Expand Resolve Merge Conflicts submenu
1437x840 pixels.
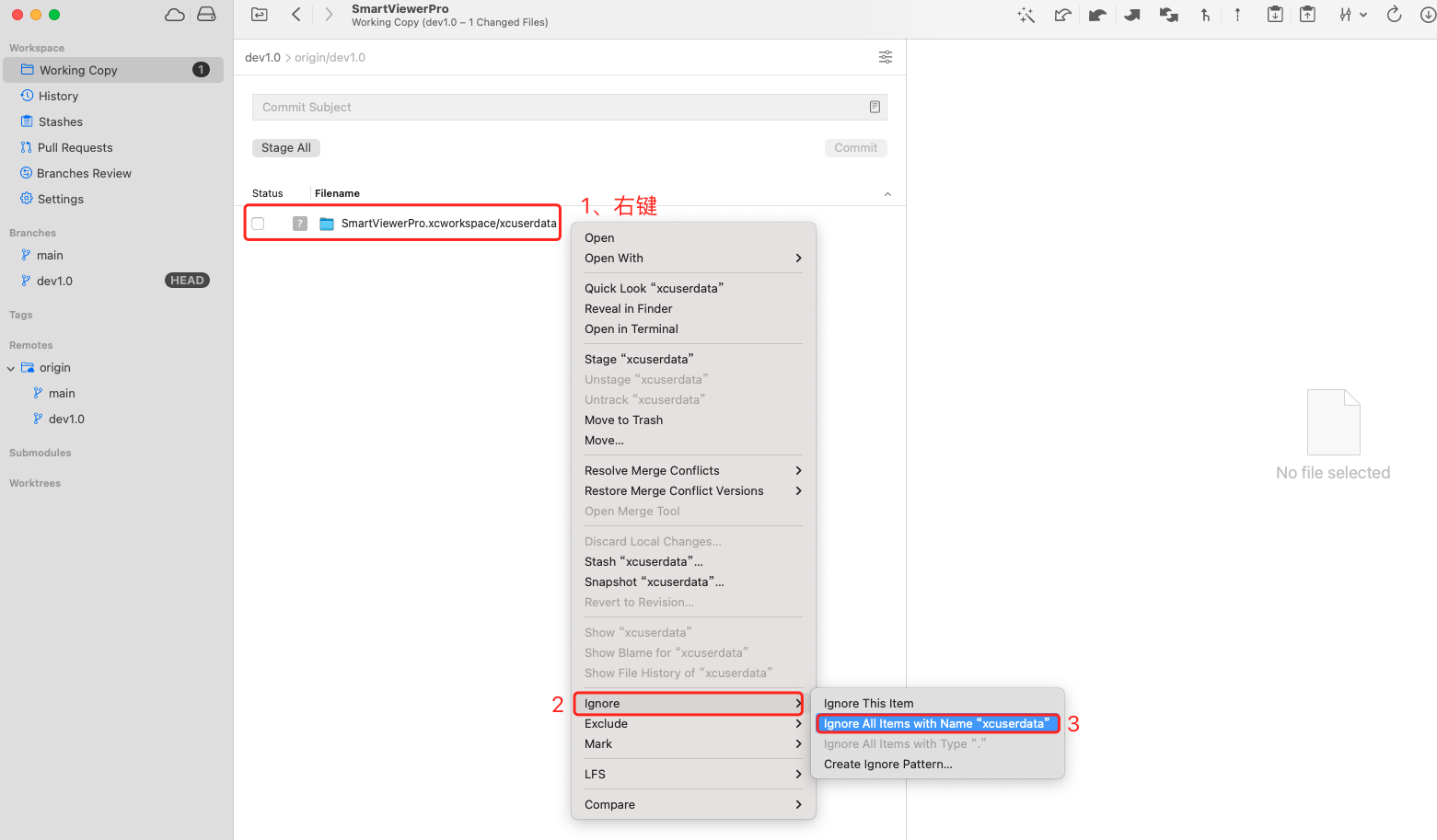pyautogui.click(x=798, y=471)
